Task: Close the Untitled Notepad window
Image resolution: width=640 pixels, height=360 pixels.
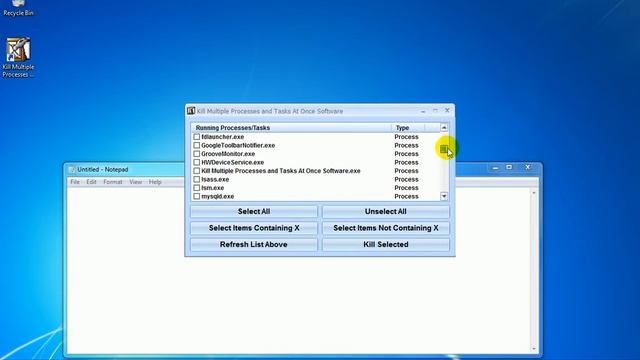Action: tap(527, 167)
